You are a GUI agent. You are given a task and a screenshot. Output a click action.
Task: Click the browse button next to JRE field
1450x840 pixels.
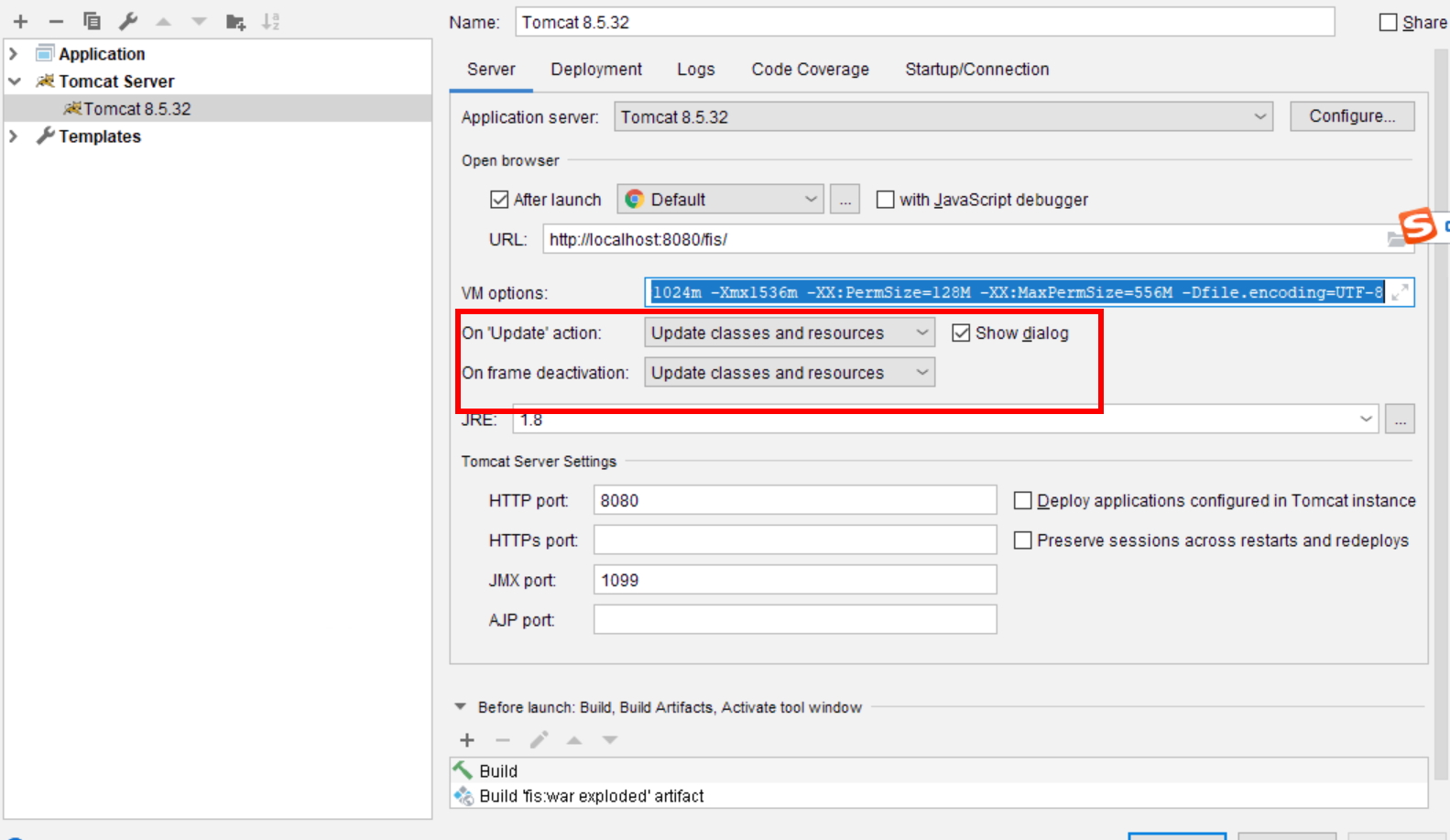pos(1400,420)
